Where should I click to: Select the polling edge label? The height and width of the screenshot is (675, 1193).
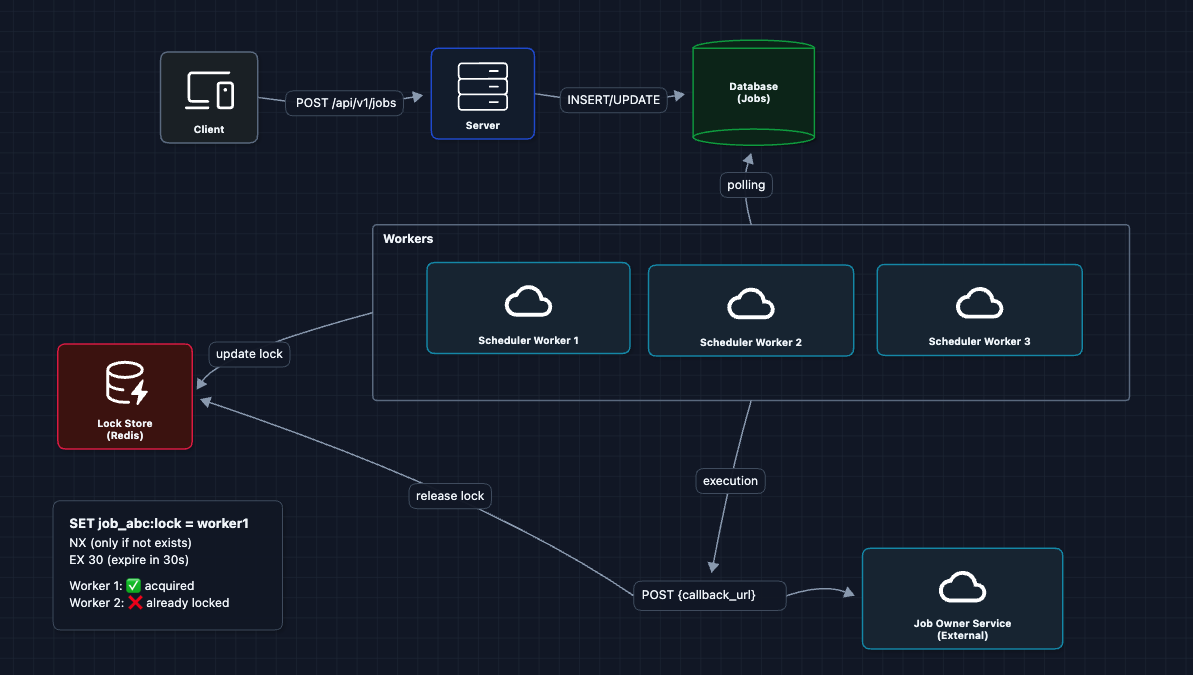click(746, 185)
